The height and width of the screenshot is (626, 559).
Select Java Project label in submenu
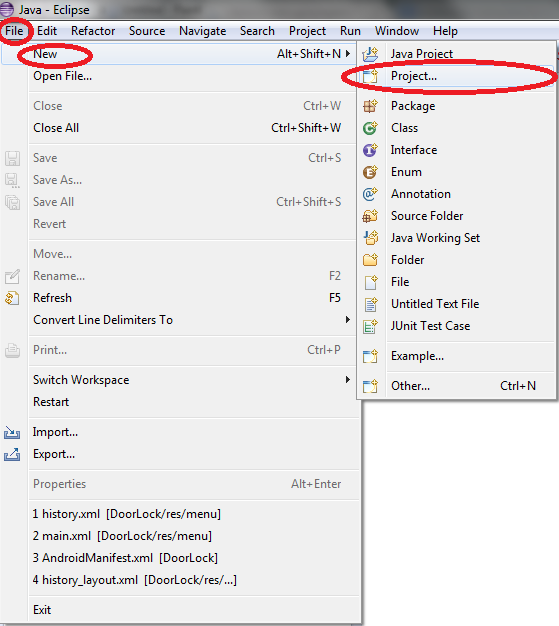pyautogui.click(x=422, y=53)
